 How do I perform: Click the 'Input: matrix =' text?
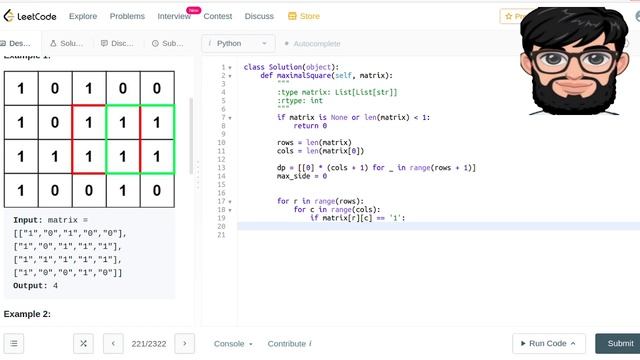51,220
